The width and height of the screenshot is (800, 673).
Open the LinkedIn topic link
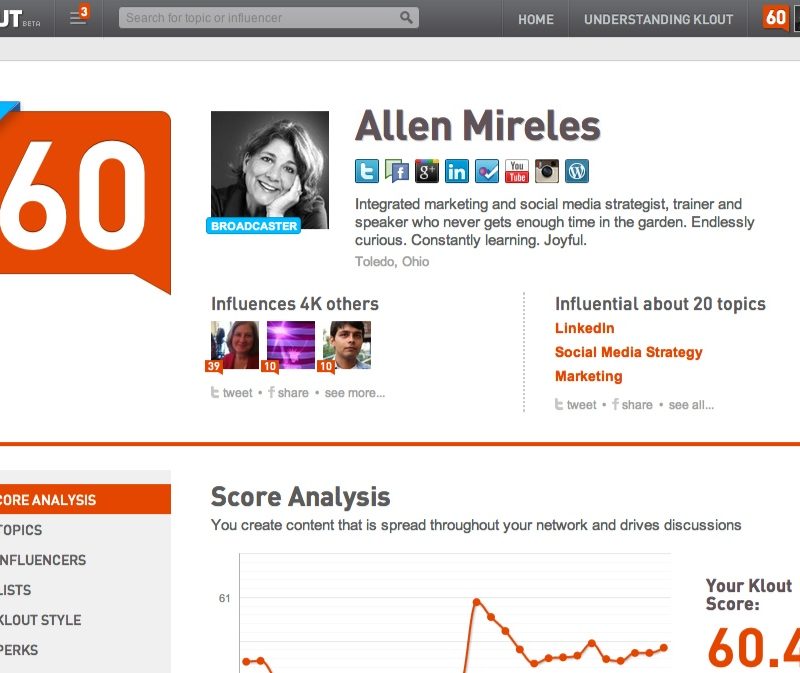click(584, 328)
